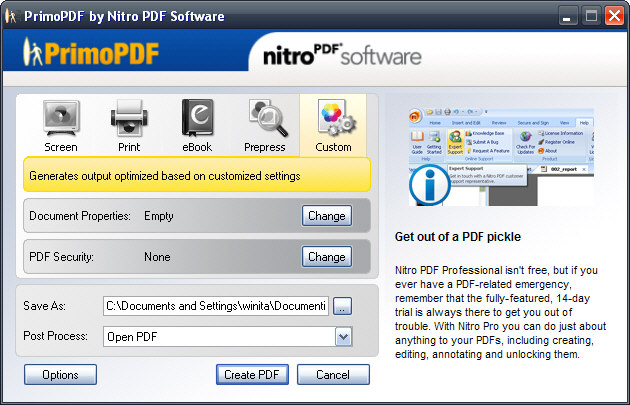Screen dimensions: 630x405
Task: Choose the Print profile printer icon
Action: [129, 119]
